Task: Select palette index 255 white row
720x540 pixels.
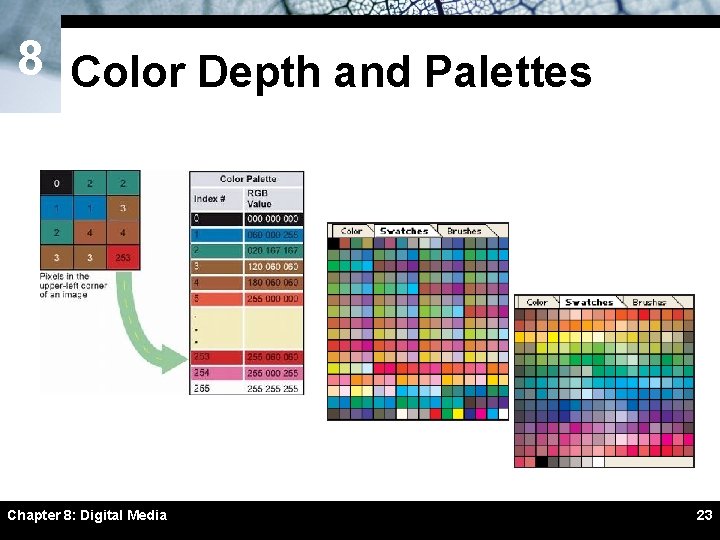Action: point(247,388)
